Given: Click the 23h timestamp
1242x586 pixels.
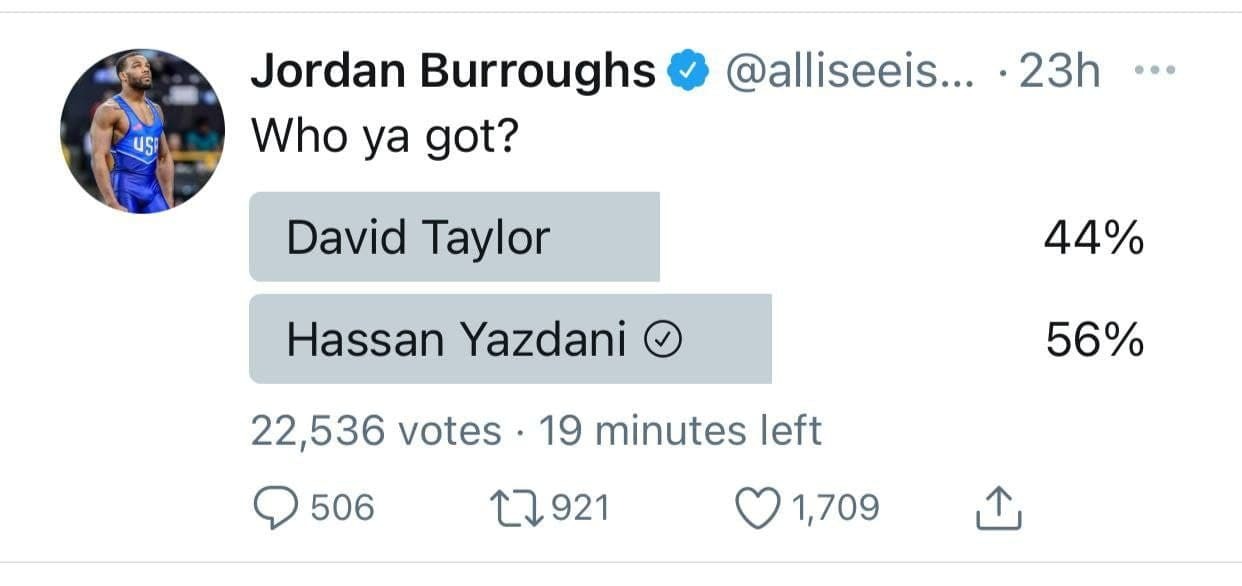Looking at the screenshot, I should (x=1059, y=72).
